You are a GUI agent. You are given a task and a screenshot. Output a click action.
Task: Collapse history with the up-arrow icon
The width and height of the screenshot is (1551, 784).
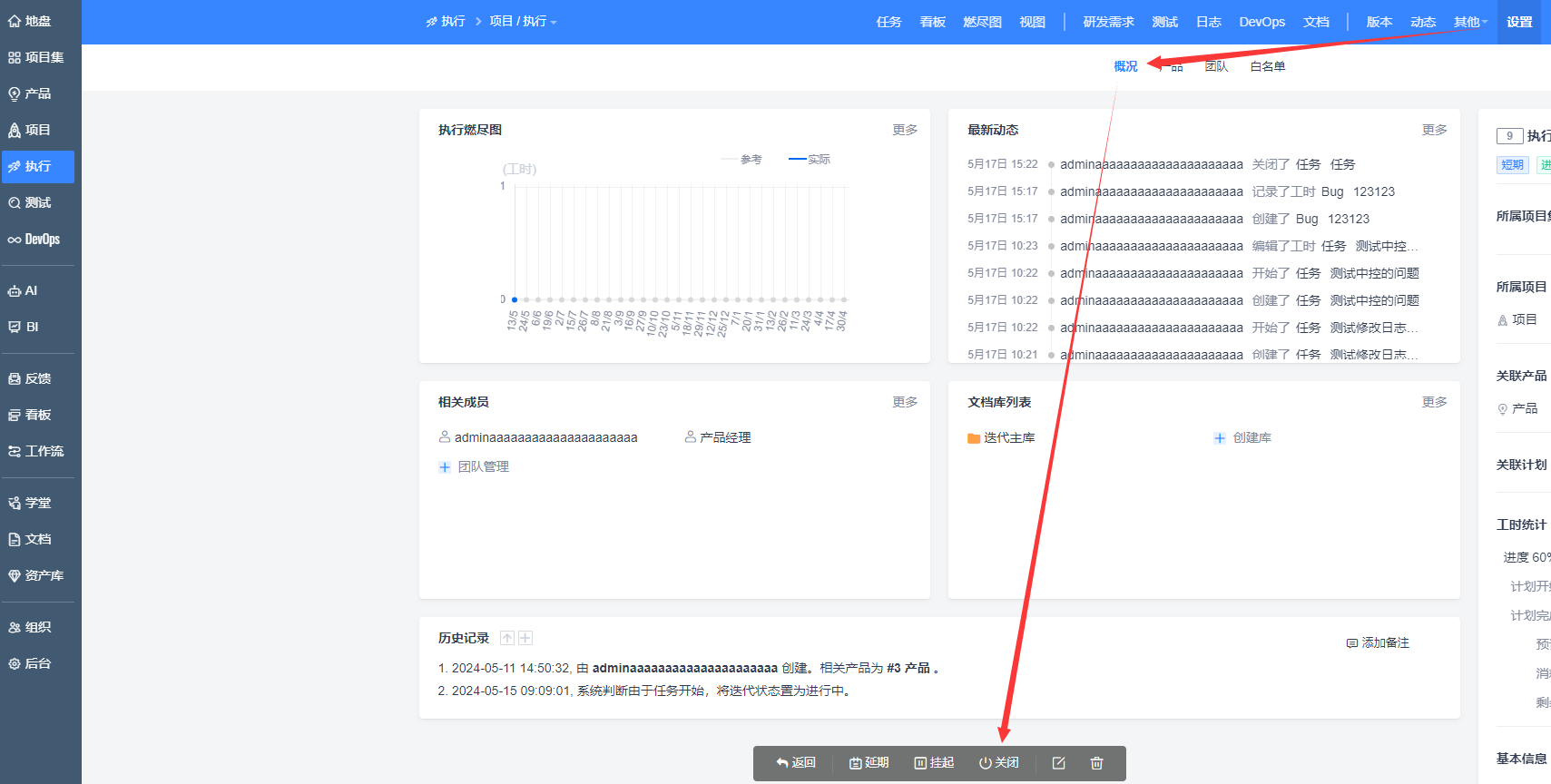click(x=507, y=638)
